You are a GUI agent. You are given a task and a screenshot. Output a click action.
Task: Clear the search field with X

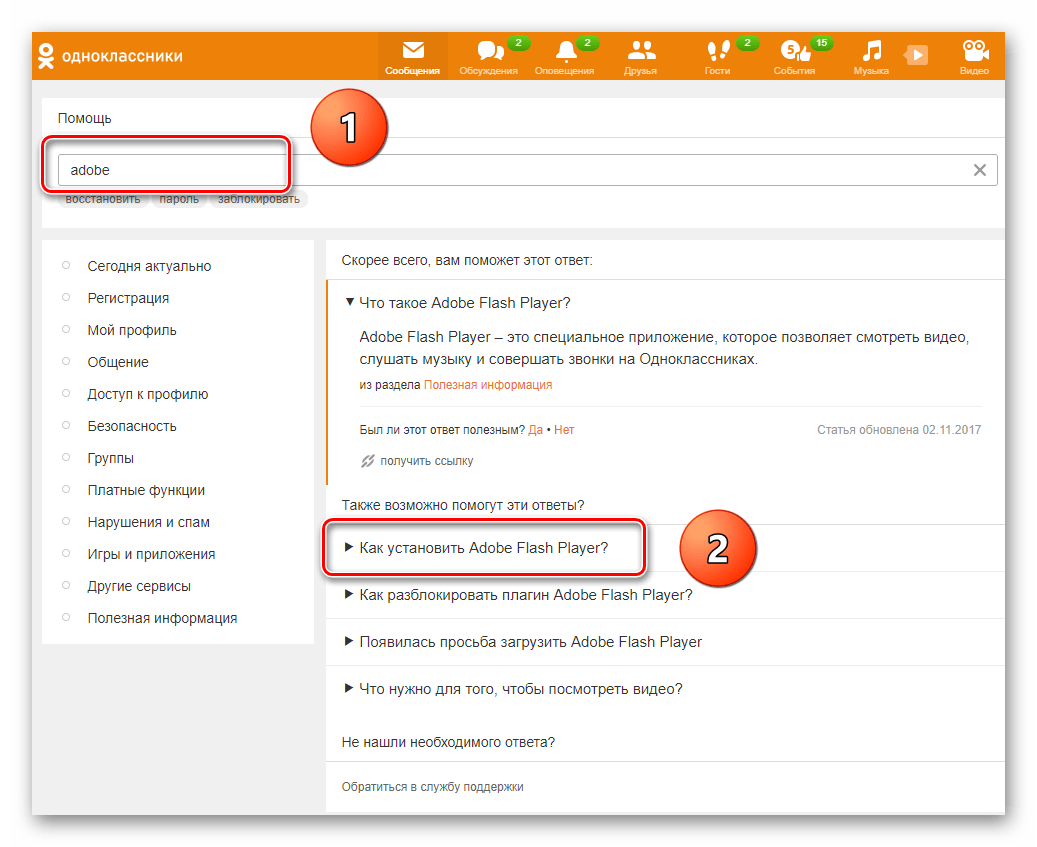click(x=980, y=170)
